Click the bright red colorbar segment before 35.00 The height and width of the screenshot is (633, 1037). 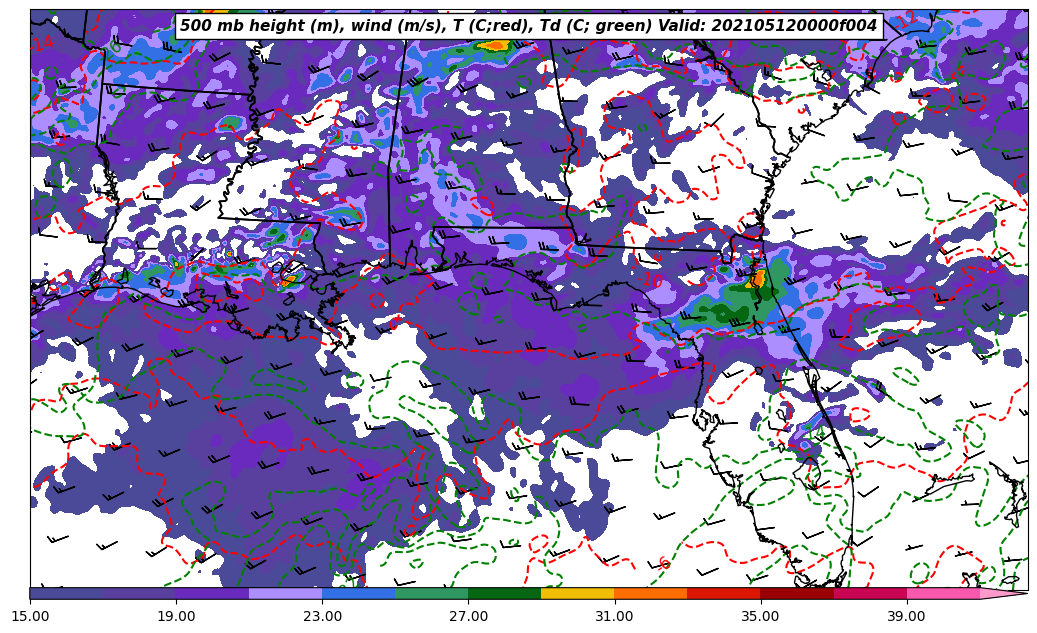[723, 593]
